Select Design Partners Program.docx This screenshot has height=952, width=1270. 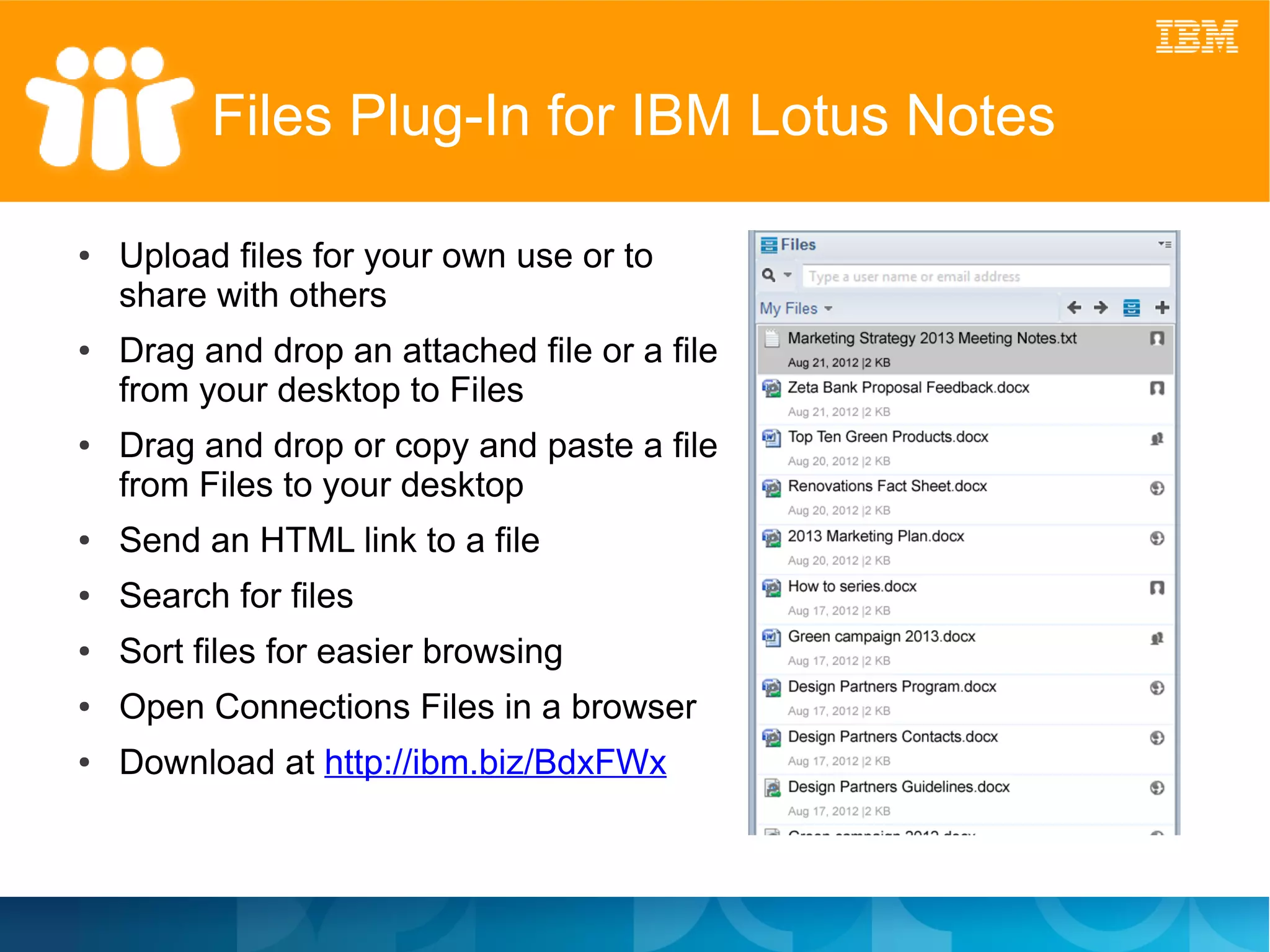point(965,699)
